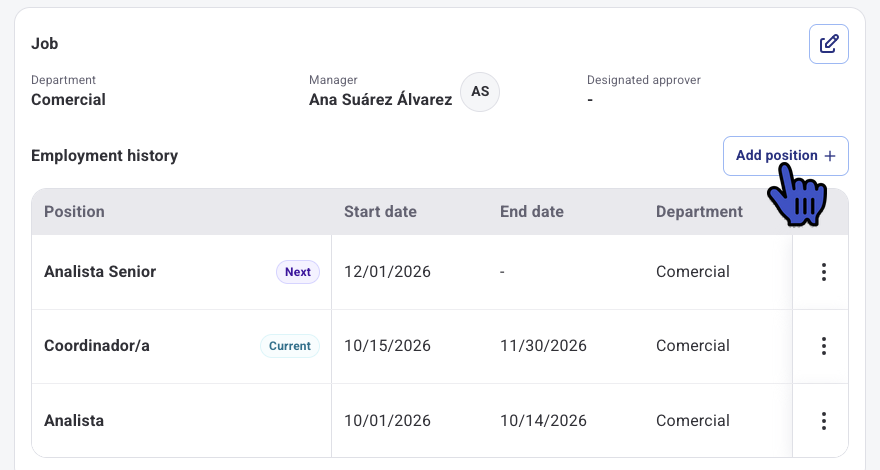Click the start date 10/15/2026
Image resolution: width=880 pixels, height=470 pixels.
[x=387, y=346]
